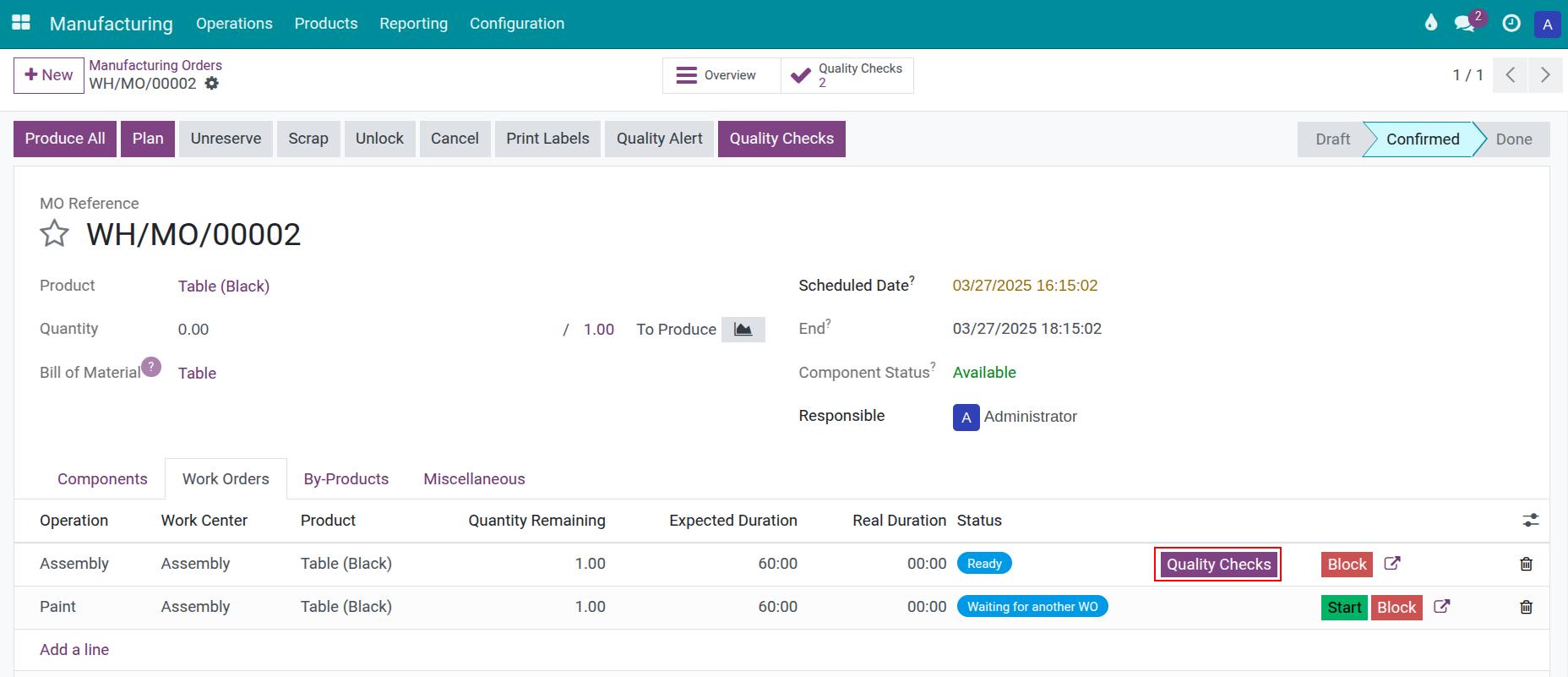Go to the next record arrow
The image size is (1568, 677).
click(x=1545, y=75)
